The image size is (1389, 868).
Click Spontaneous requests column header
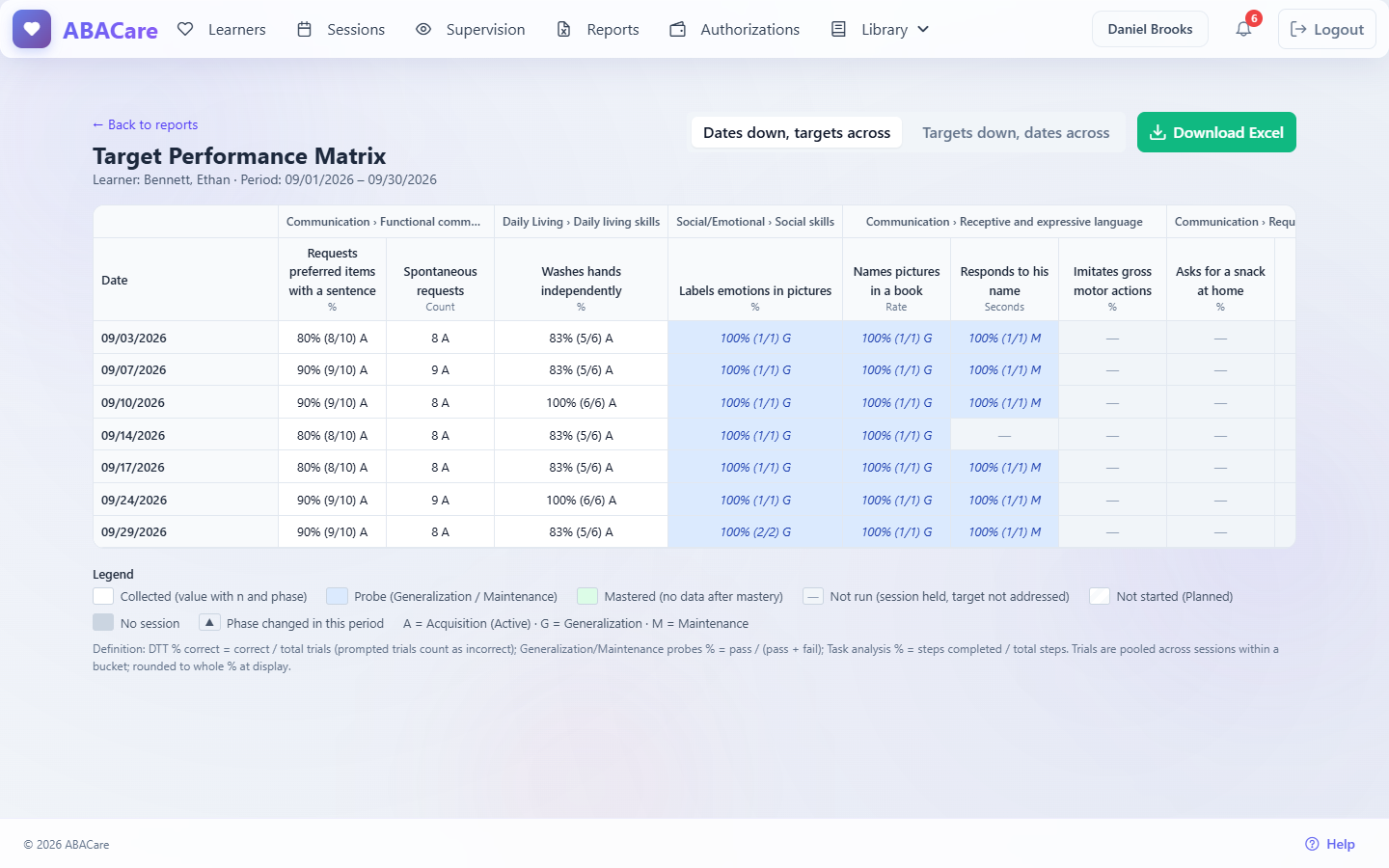pyautogui.click(x=440, y=280)
